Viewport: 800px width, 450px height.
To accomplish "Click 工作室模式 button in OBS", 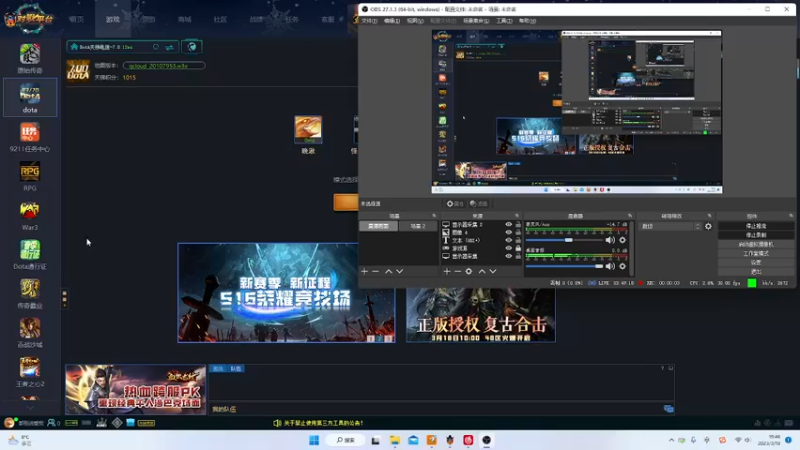I will pyautogui.click(x=756, y=254).
